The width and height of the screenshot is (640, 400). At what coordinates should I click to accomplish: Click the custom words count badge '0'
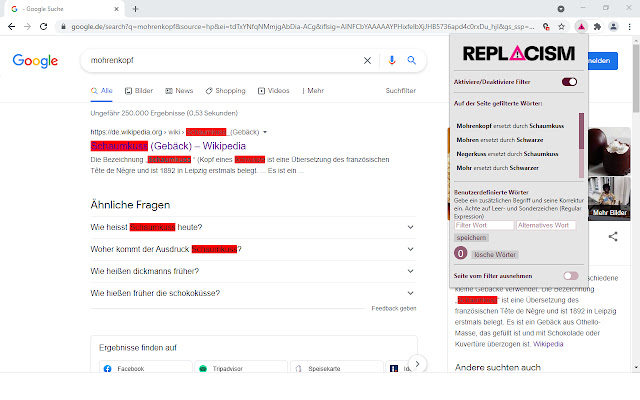(x=460, y=253)
